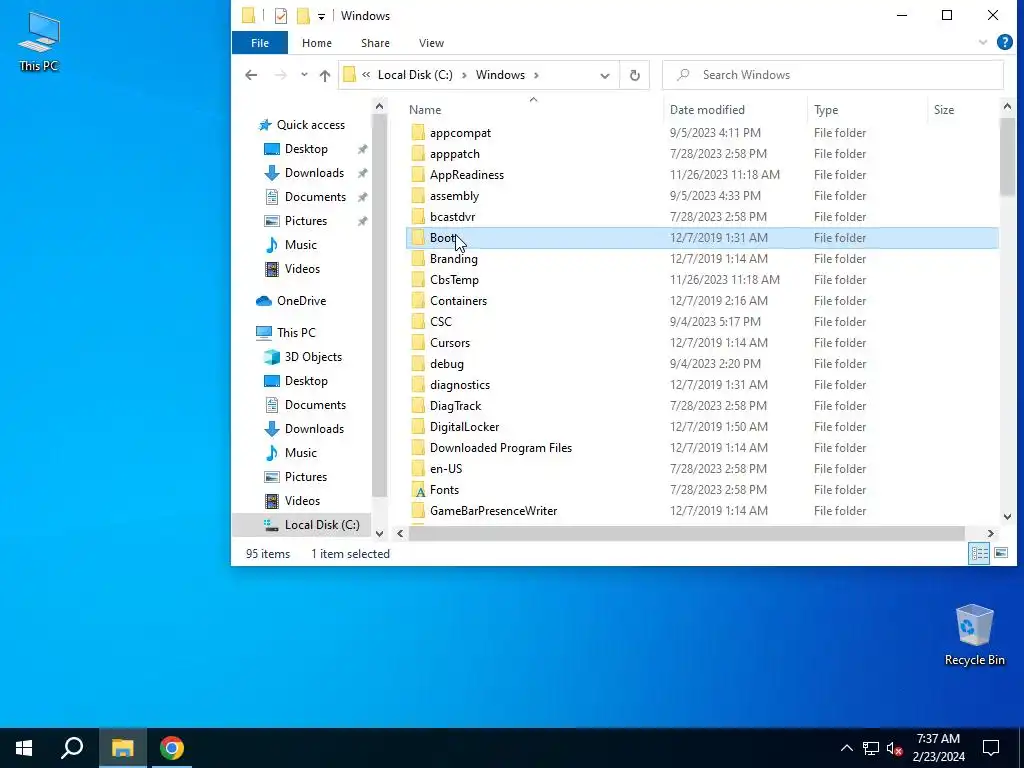The width and height of the screenshot is (1024, 768).
Task: Click Local Disk (C:) in address bar
Action: pyautogui.click(x=415, y=75)
